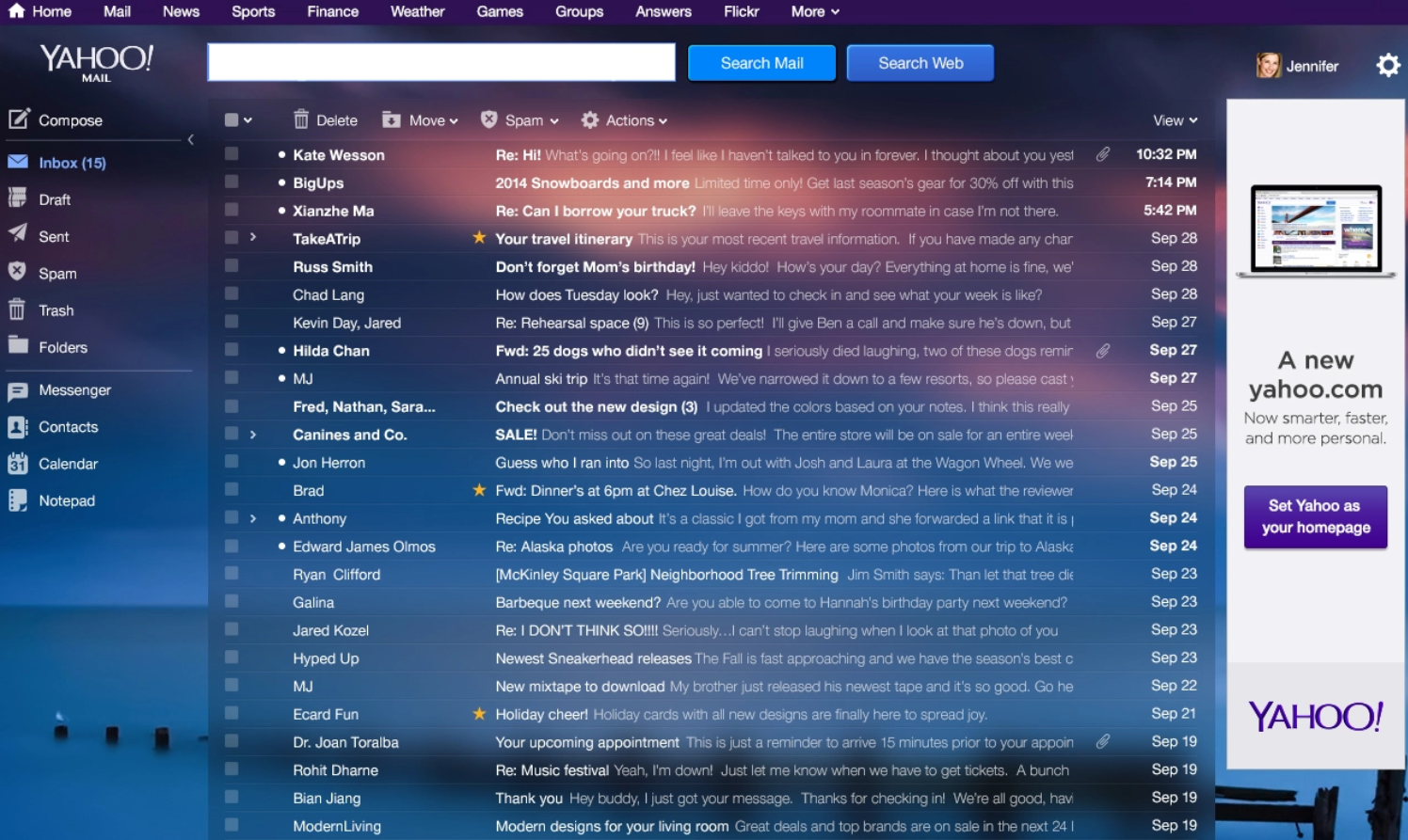Check the BigUps email checkbox
Image resolution: width=1408 pixels, height=840 pixels.
point(232,182)
